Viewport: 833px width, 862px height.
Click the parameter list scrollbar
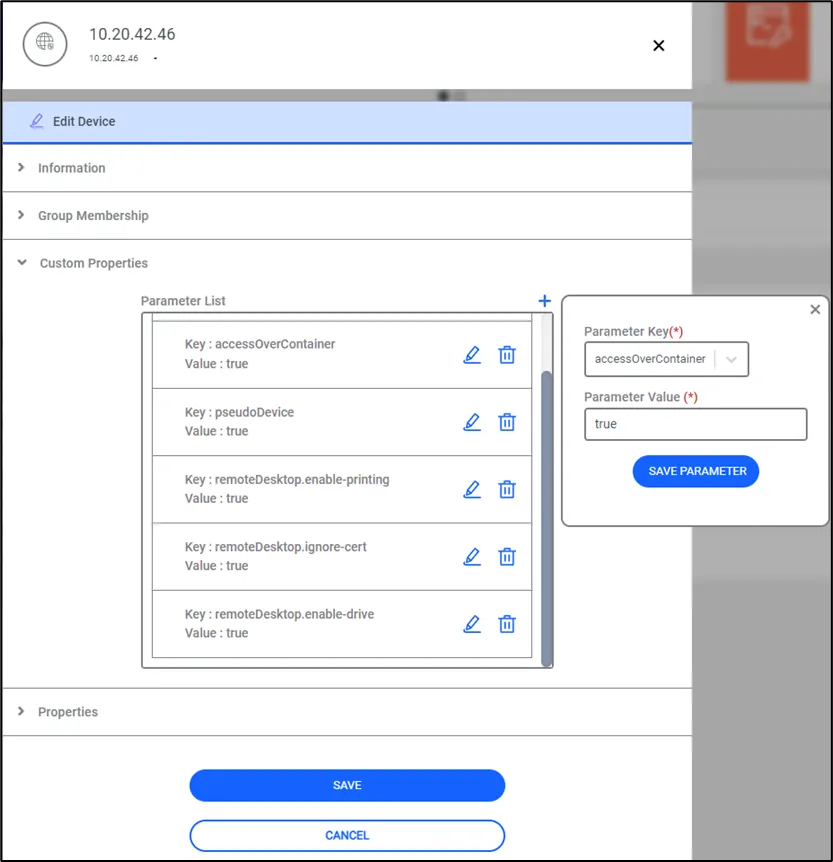[547, 518]
